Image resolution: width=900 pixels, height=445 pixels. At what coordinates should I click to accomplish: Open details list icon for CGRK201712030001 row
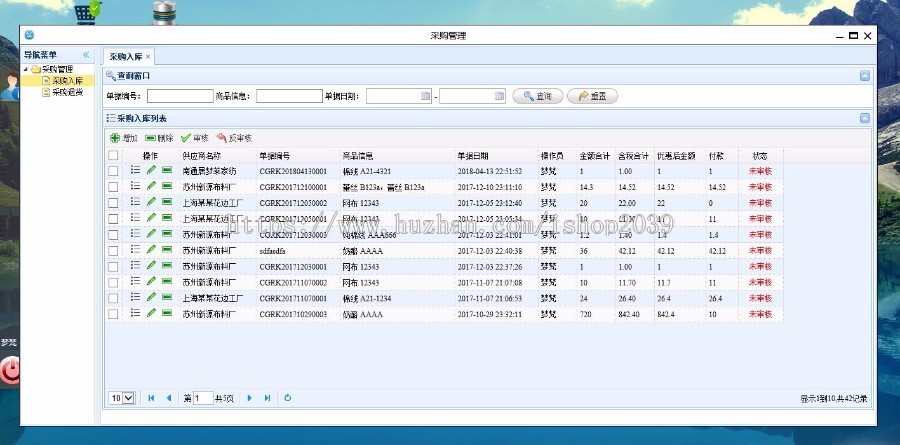click(135, 265)
